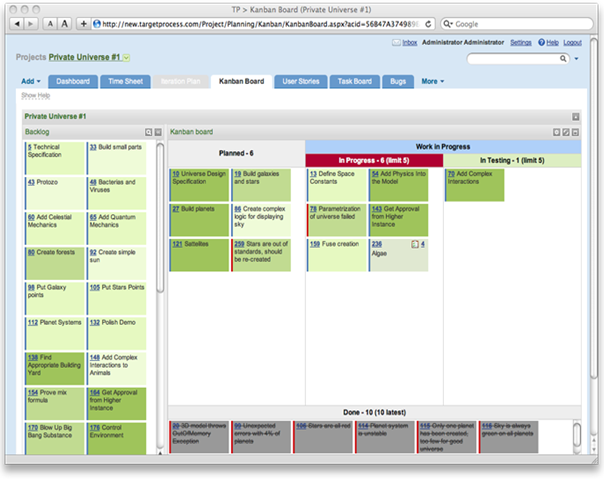Click the Done - 10 (10 latest) header
The height and width of the screenshot is (479, 604).
pos(374,412)
